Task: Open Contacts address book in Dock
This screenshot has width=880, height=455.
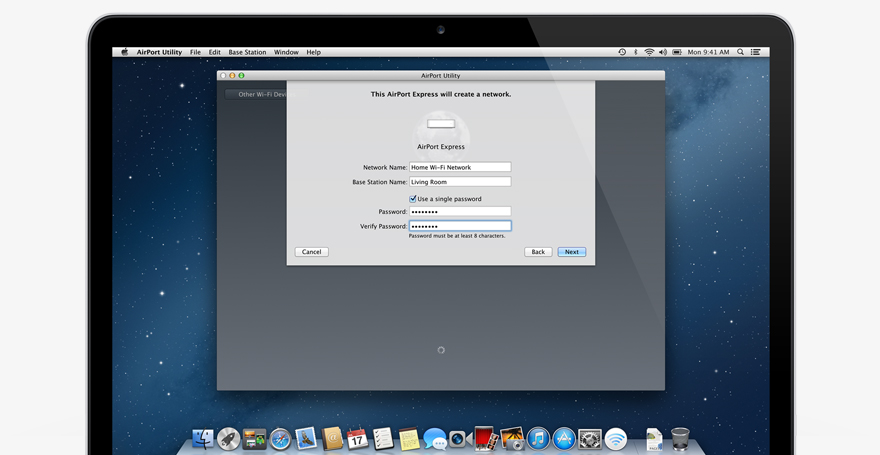Action: (x=332, y=439)
